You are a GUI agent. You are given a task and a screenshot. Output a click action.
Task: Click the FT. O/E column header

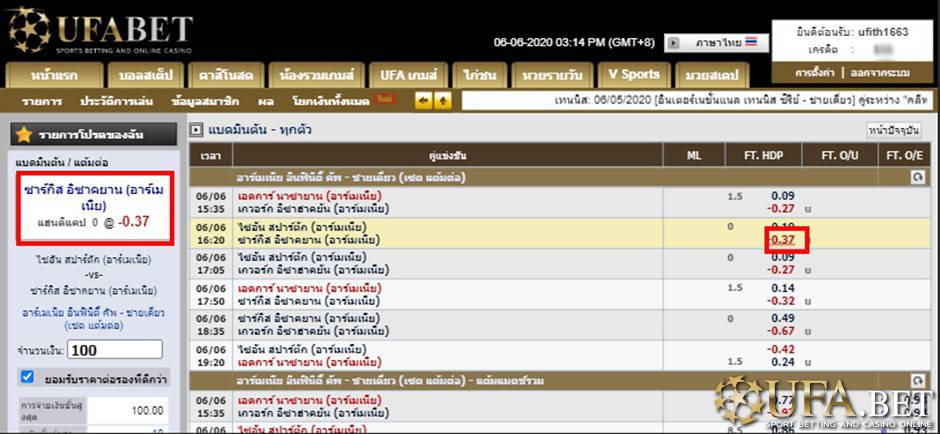pos(905,156)
